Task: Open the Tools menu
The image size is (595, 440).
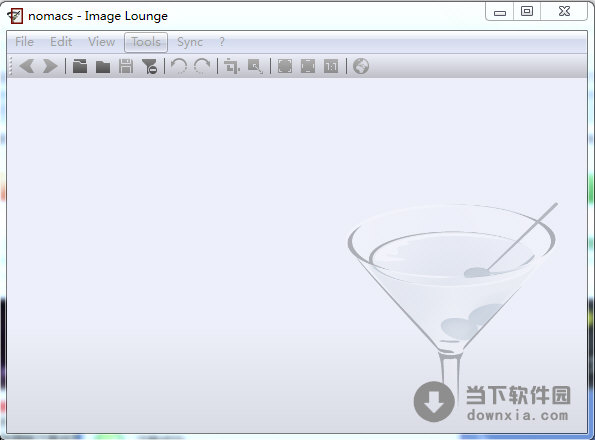Action: pos(146,42)
